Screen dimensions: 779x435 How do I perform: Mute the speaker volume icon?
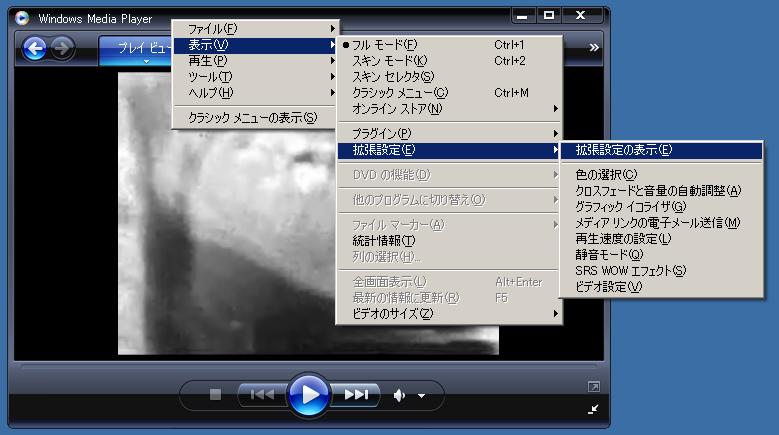point(399,395)
